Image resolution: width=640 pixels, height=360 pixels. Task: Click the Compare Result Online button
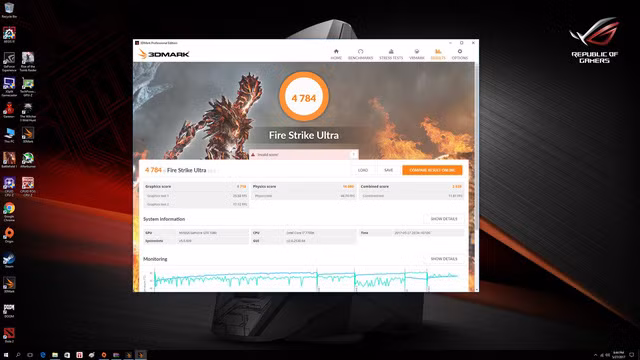click(432, 170)
